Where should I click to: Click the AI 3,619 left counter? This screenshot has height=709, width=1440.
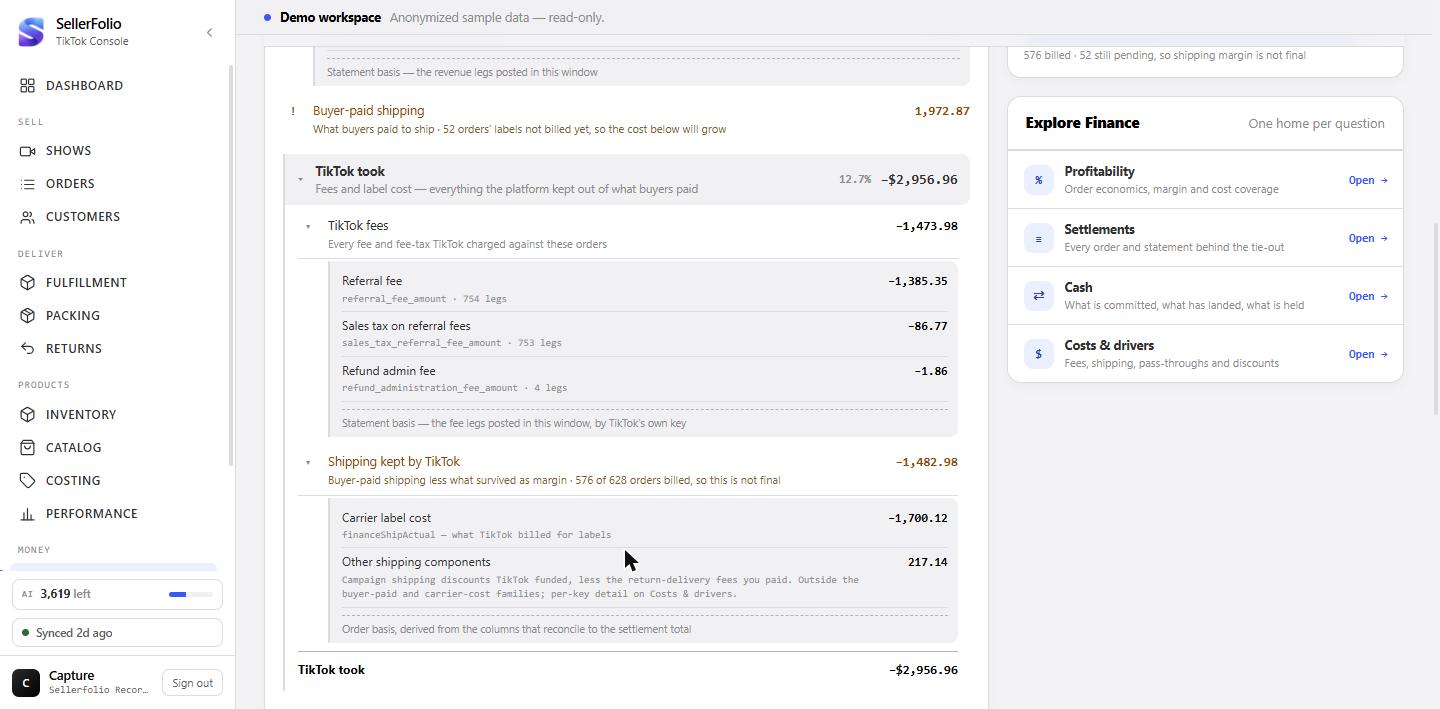(x=57, y=594)
